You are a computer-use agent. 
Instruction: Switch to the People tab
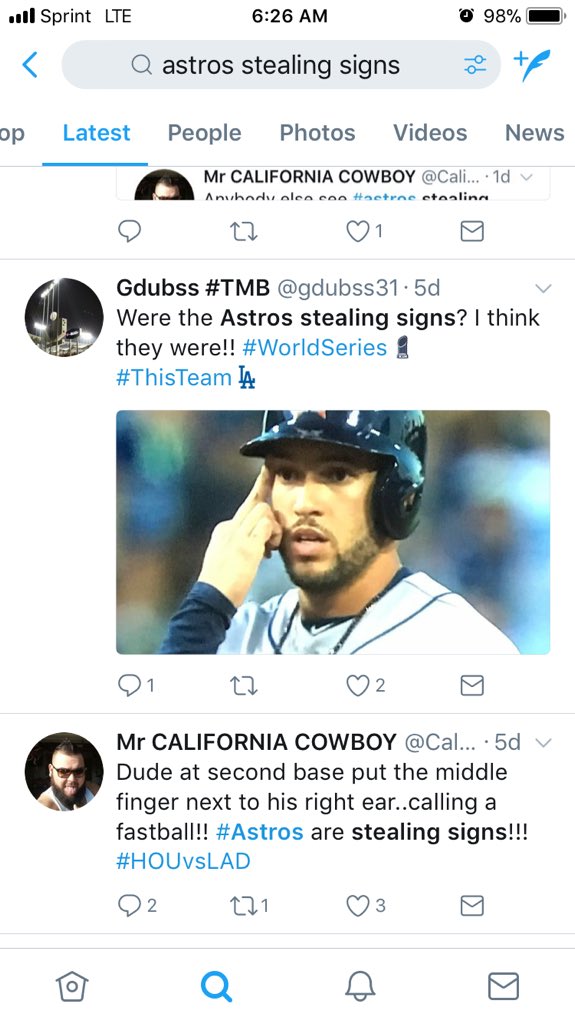[205, 133]
